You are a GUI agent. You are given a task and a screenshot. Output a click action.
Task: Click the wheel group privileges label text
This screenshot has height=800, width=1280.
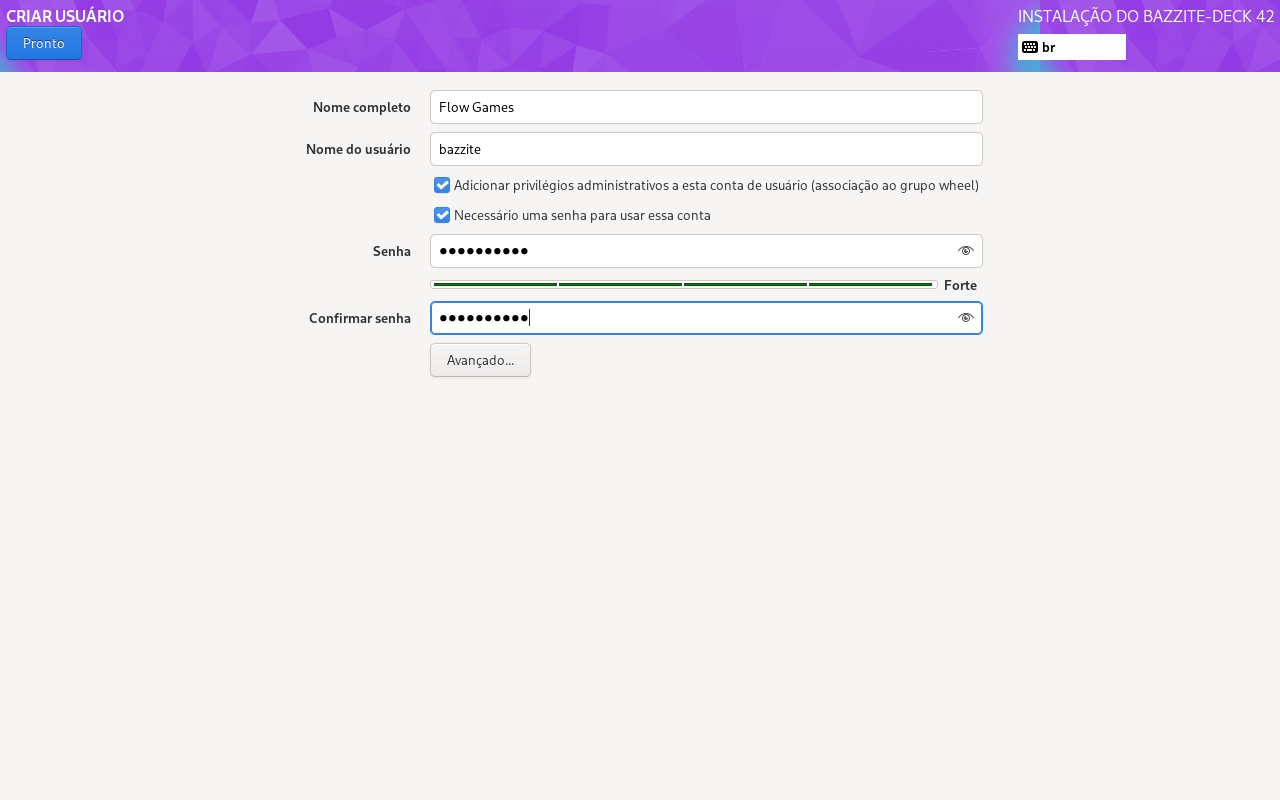[716, 185]
